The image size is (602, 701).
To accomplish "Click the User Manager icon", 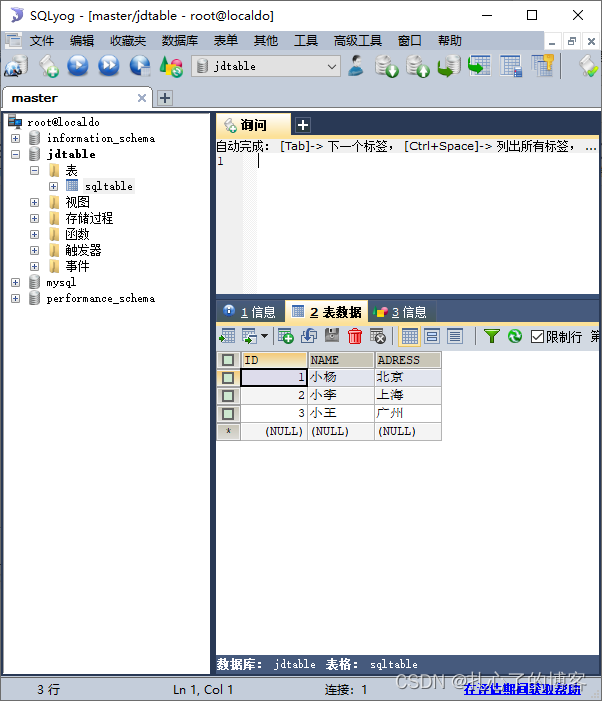I will pyautogui.click(x=356, y=66).
